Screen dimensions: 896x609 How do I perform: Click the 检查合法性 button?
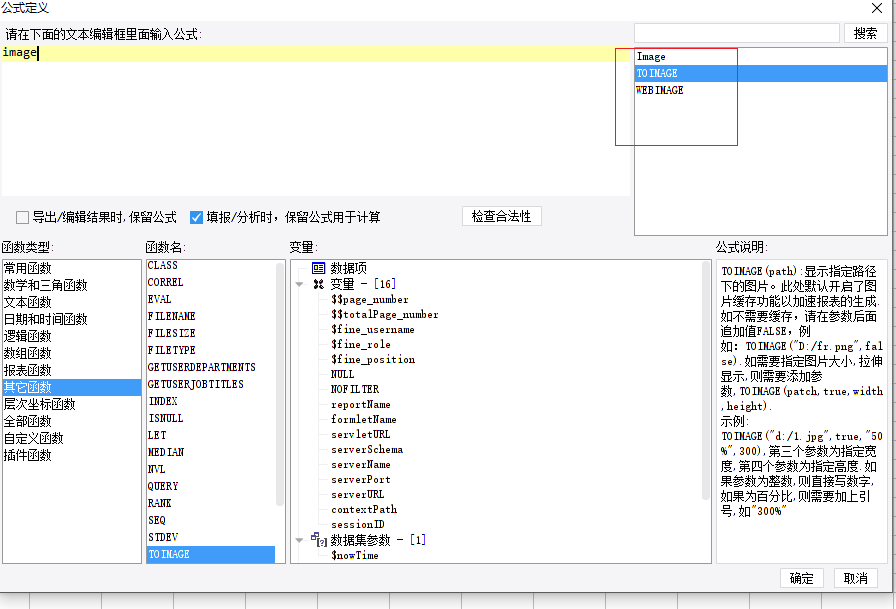[x=501, y=217]
